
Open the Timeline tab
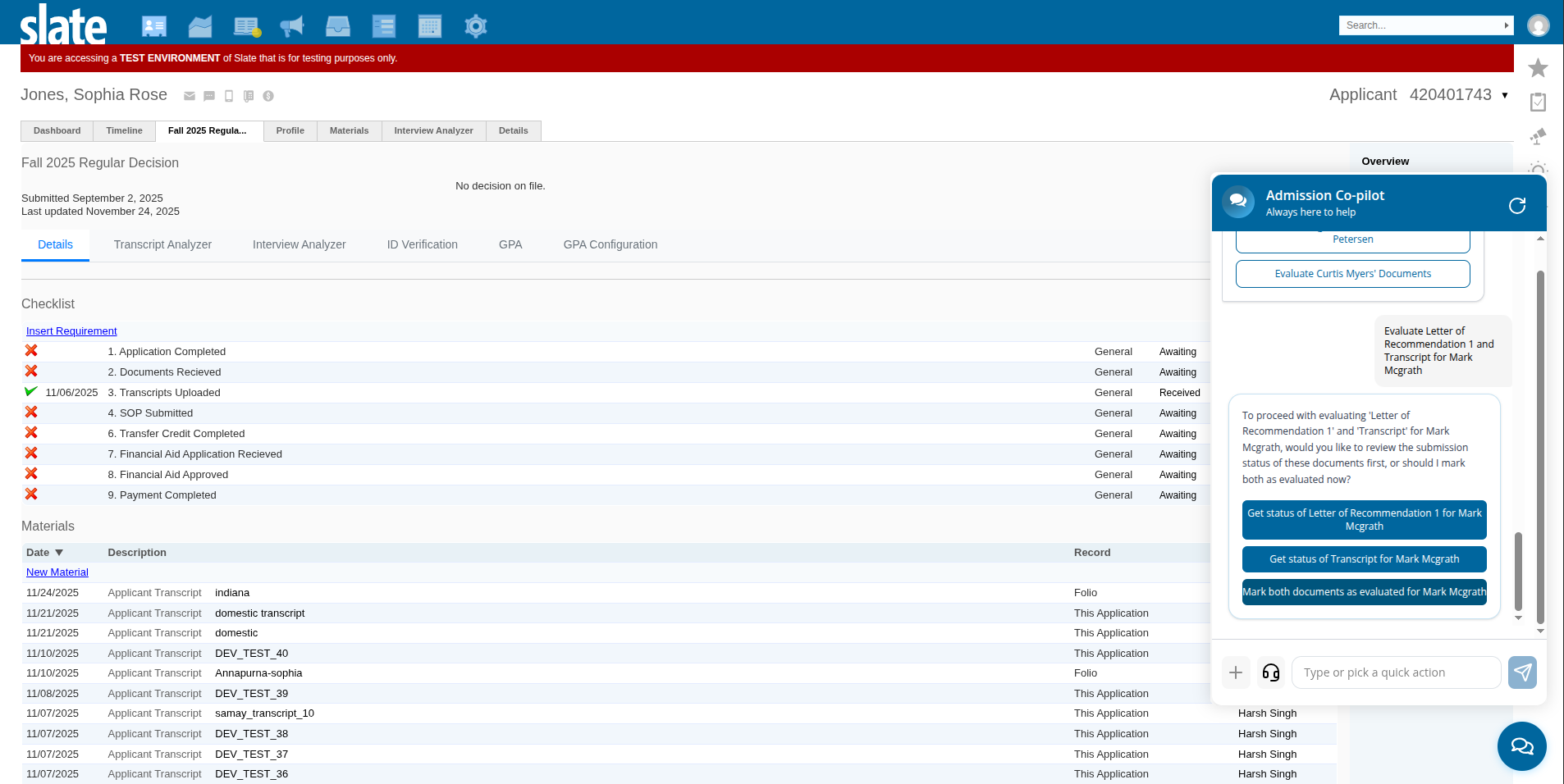pyautogui.click(x=124, y=130)
